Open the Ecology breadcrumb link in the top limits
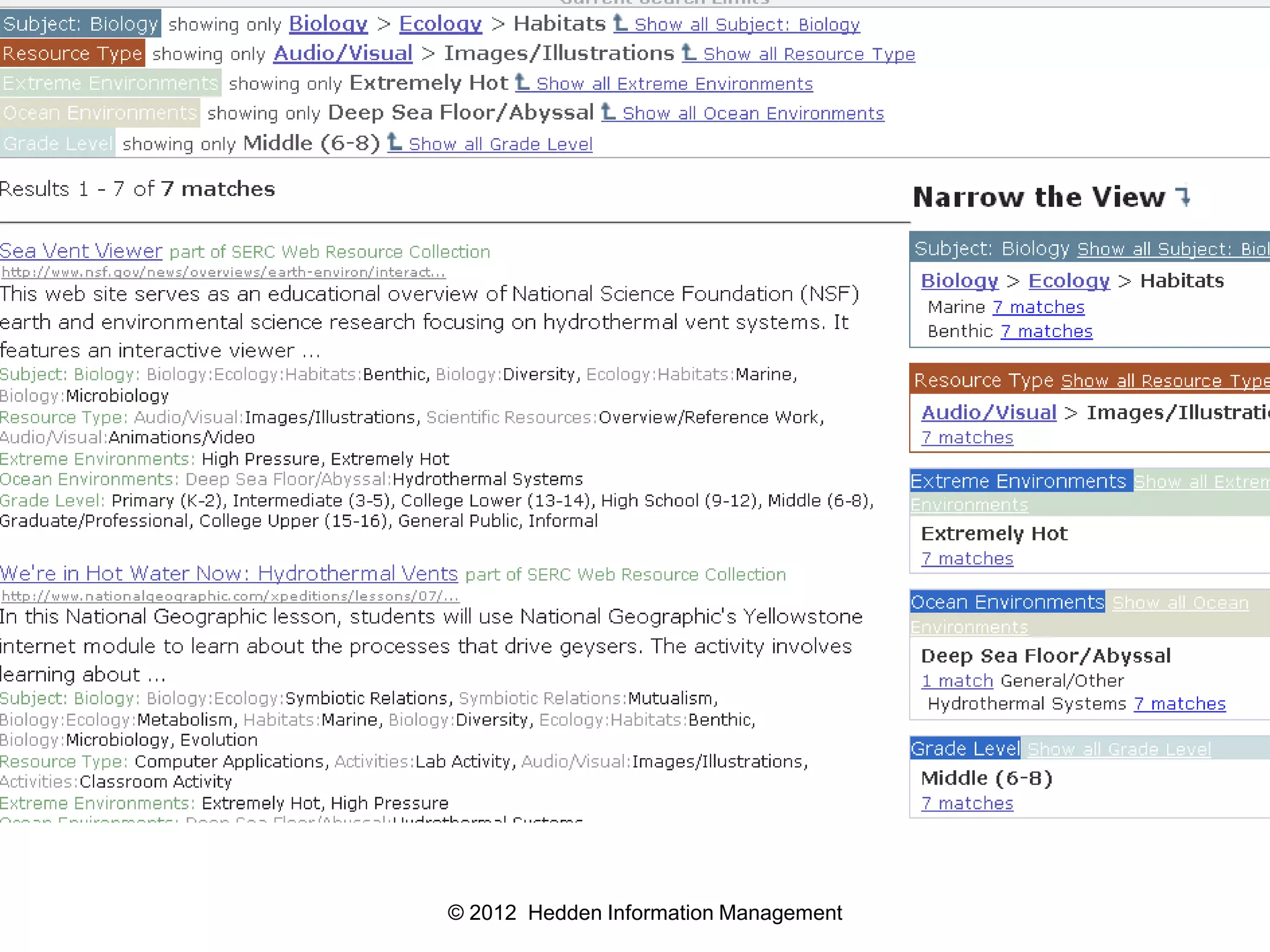Viewport: 1270px width, 952px height. 440,24
